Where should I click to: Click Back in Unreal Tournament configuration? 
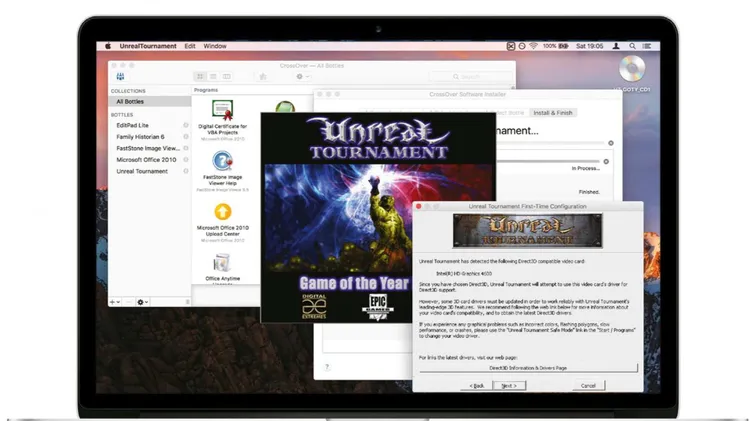[476, 386]
